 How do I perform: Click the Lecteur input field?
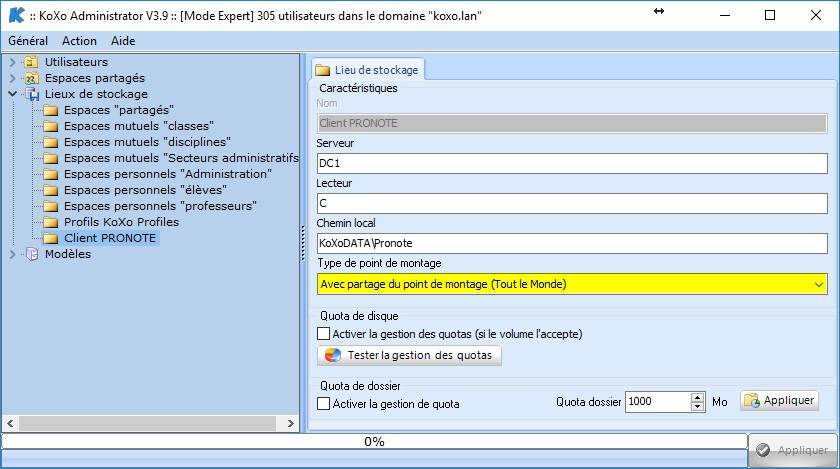point(572,204)
